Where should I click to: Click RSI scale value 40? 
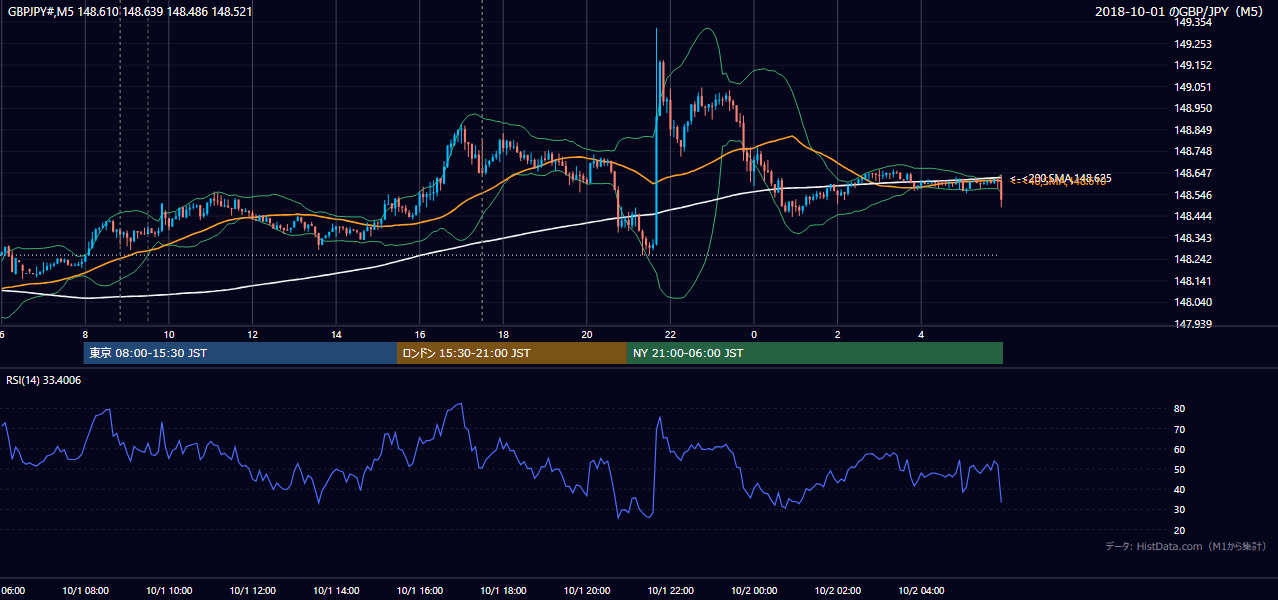[1179, 490]
